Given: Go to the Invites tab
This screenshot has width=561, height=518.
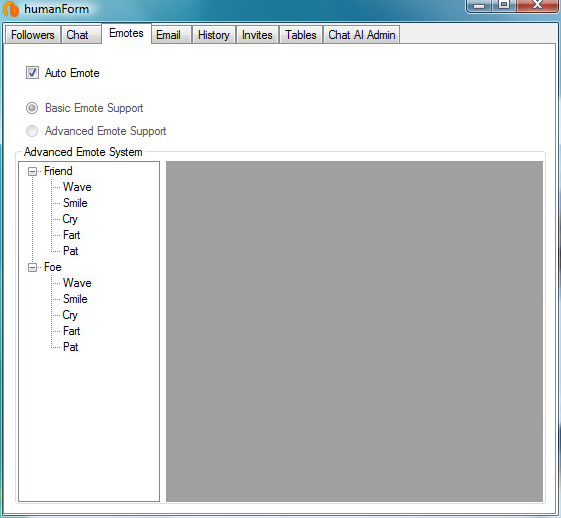Looking at the screenshot, I should pos(257,35).
